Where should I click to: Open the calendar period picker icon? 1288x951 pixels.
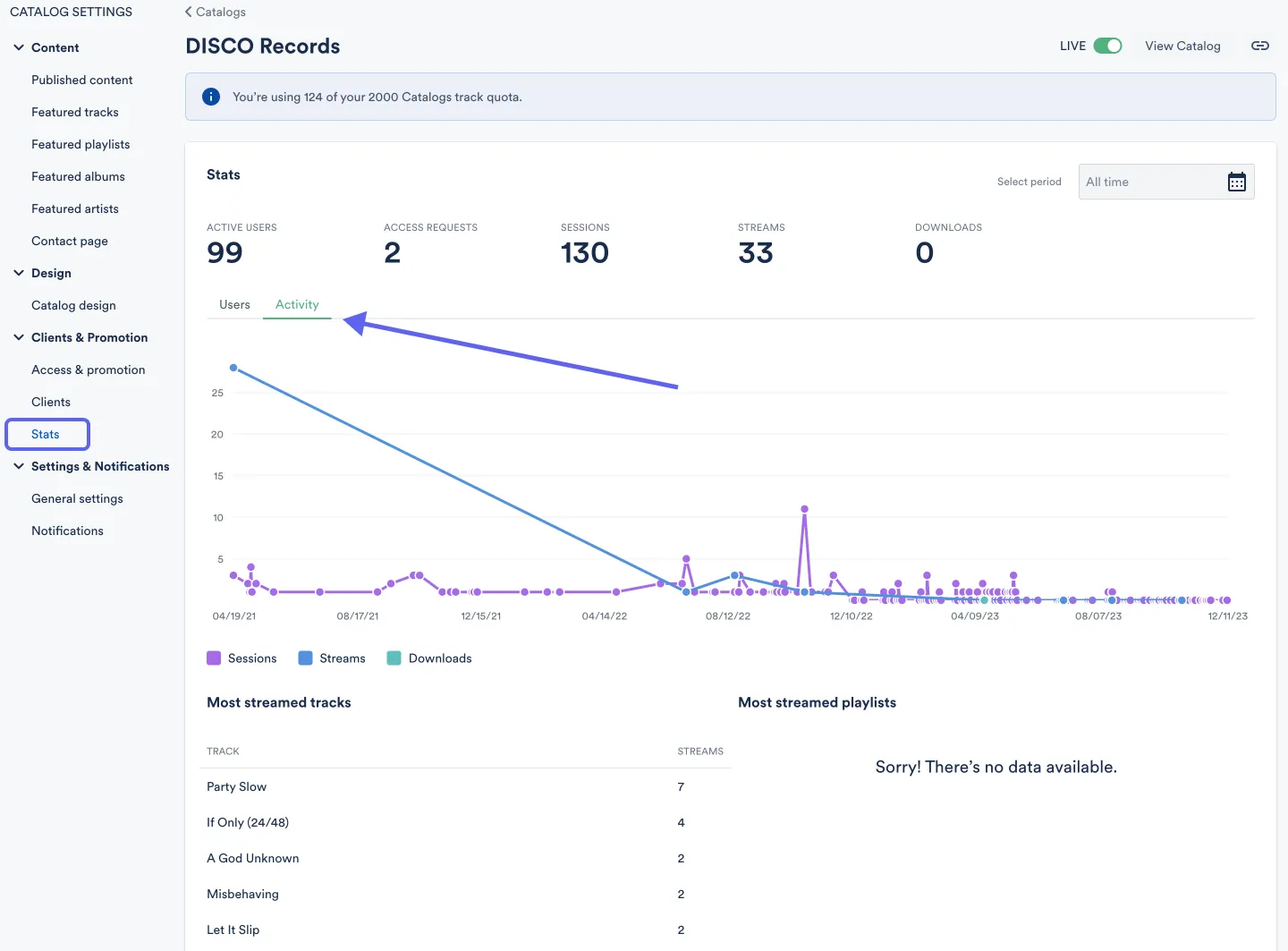click(x=1236, y=183)
